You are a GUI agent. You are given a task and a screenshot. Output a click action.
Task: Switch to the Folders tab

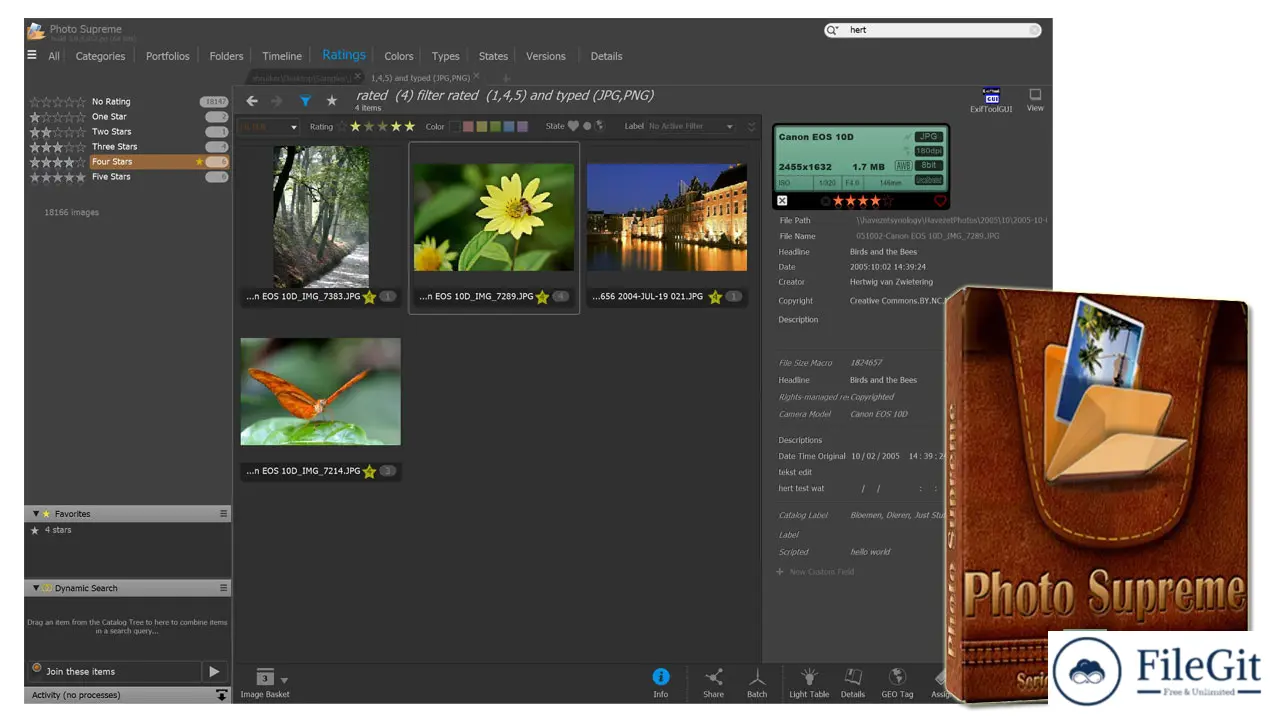coord(226,56)
